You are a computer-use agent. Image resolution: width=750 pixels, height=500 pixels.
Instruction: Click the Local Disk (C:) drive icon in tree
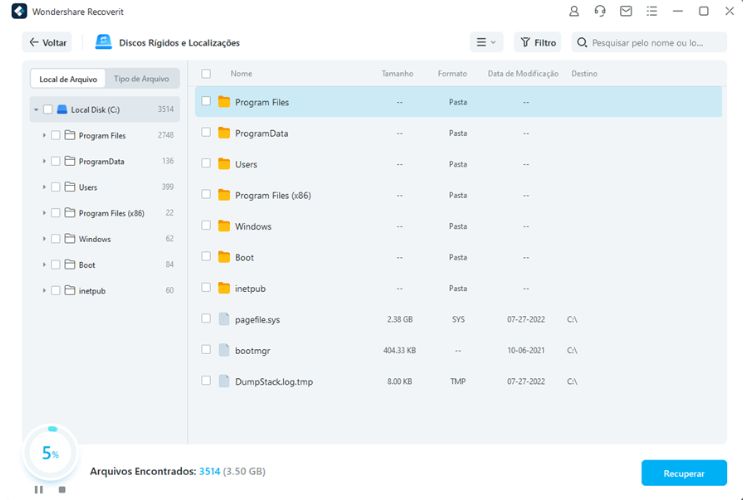[62, 110]
